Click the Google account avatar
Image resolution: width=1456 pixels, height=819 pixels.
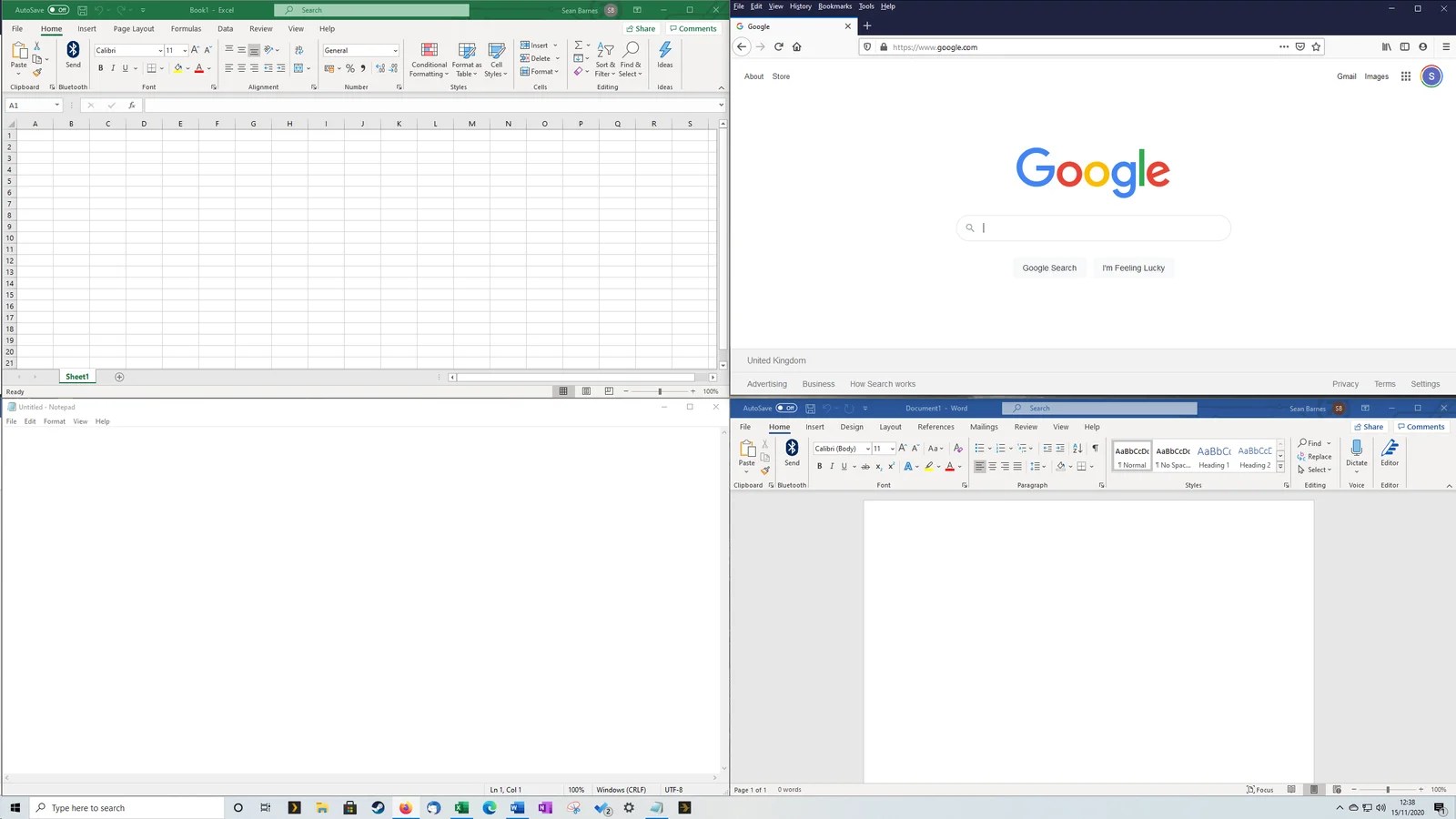pos(1431,76)
